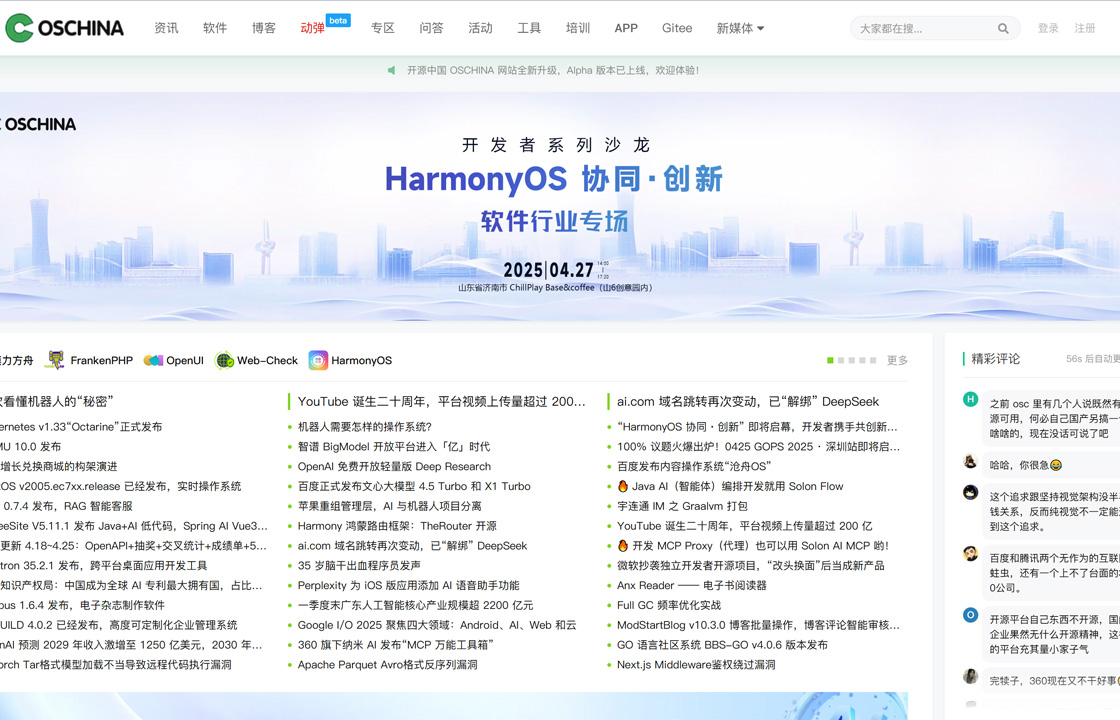Select the second carousel indicator dot
The height and width of the screenshot is (720, 1120).
[841, 360]
